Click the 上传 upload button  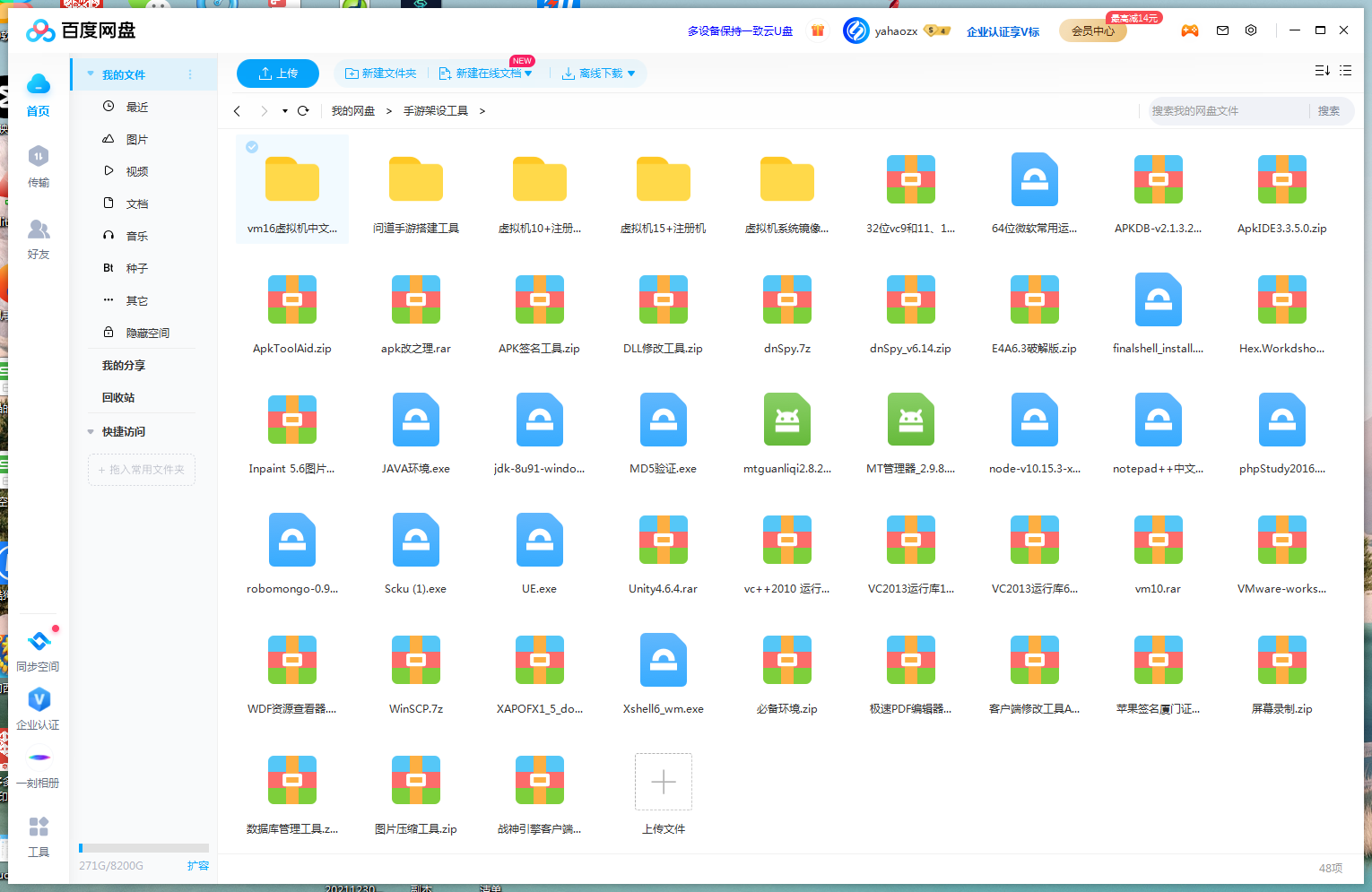click(x=278, y=74)
